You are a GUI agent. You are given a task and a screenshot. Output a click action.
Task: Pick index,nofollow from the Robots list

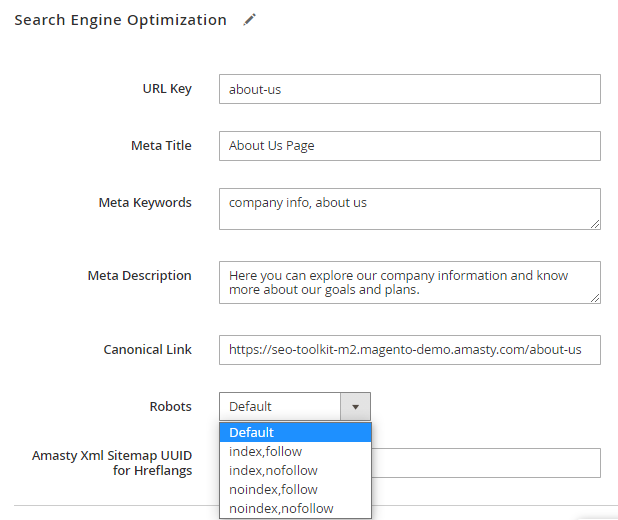295,471
